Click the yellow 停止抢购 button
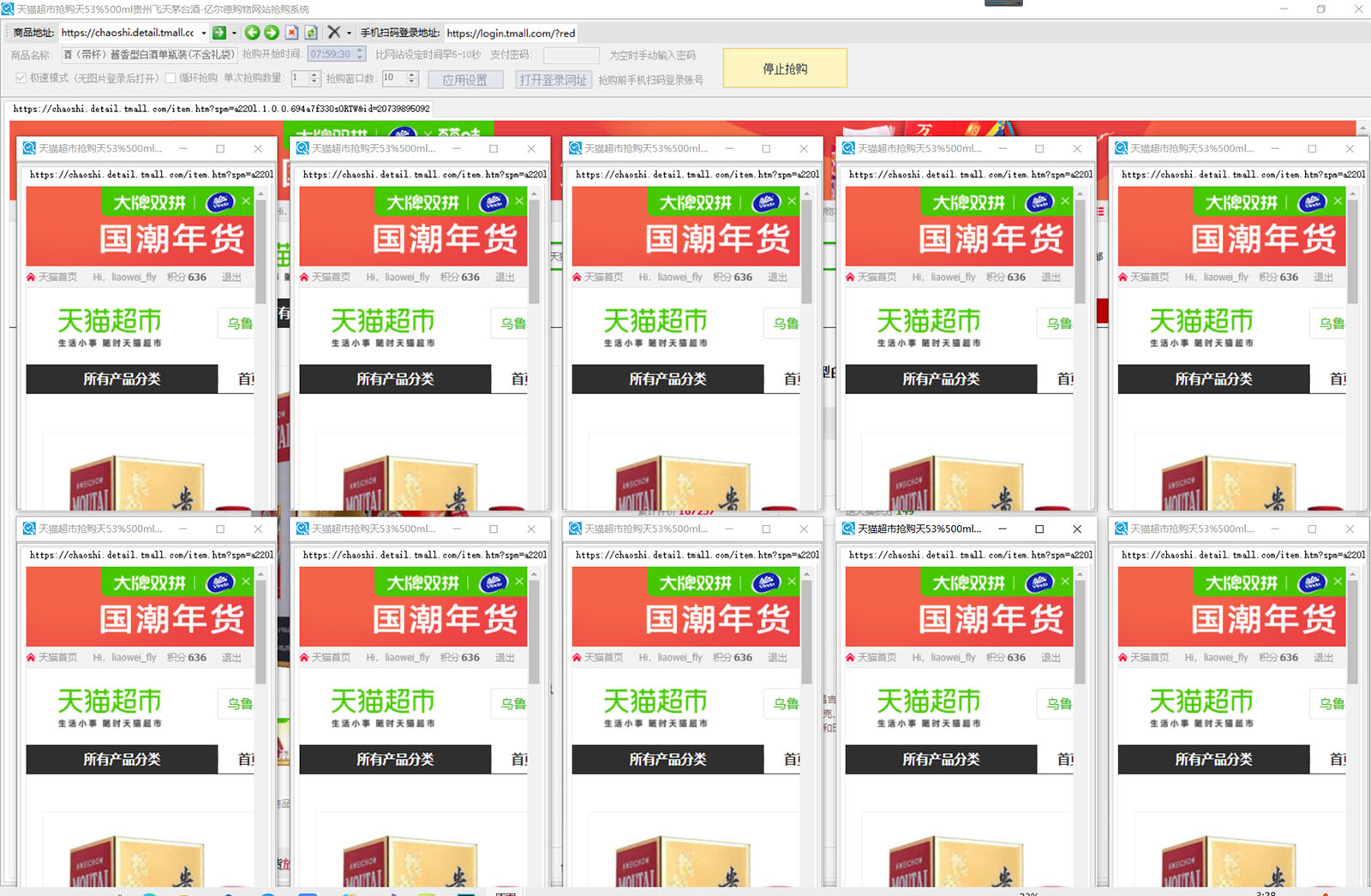This screenshot has width=1371, height=896. [x=785, y=69]
